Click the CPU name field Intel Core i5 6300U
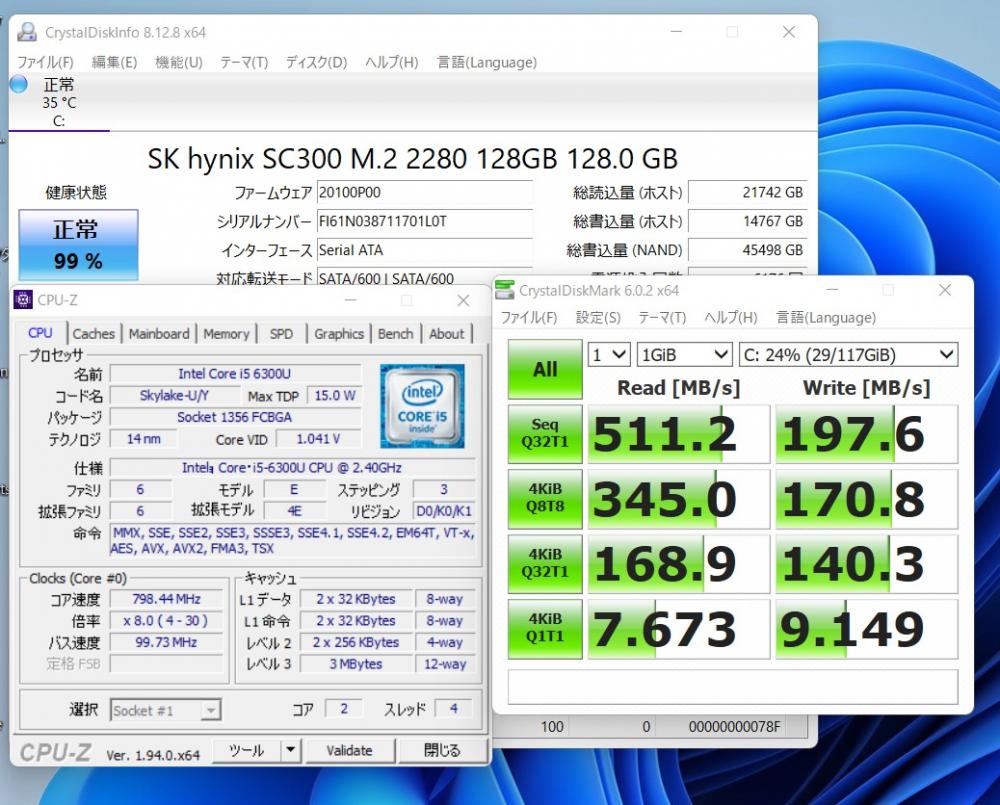The image size is (1000, 805). (235, 374)
